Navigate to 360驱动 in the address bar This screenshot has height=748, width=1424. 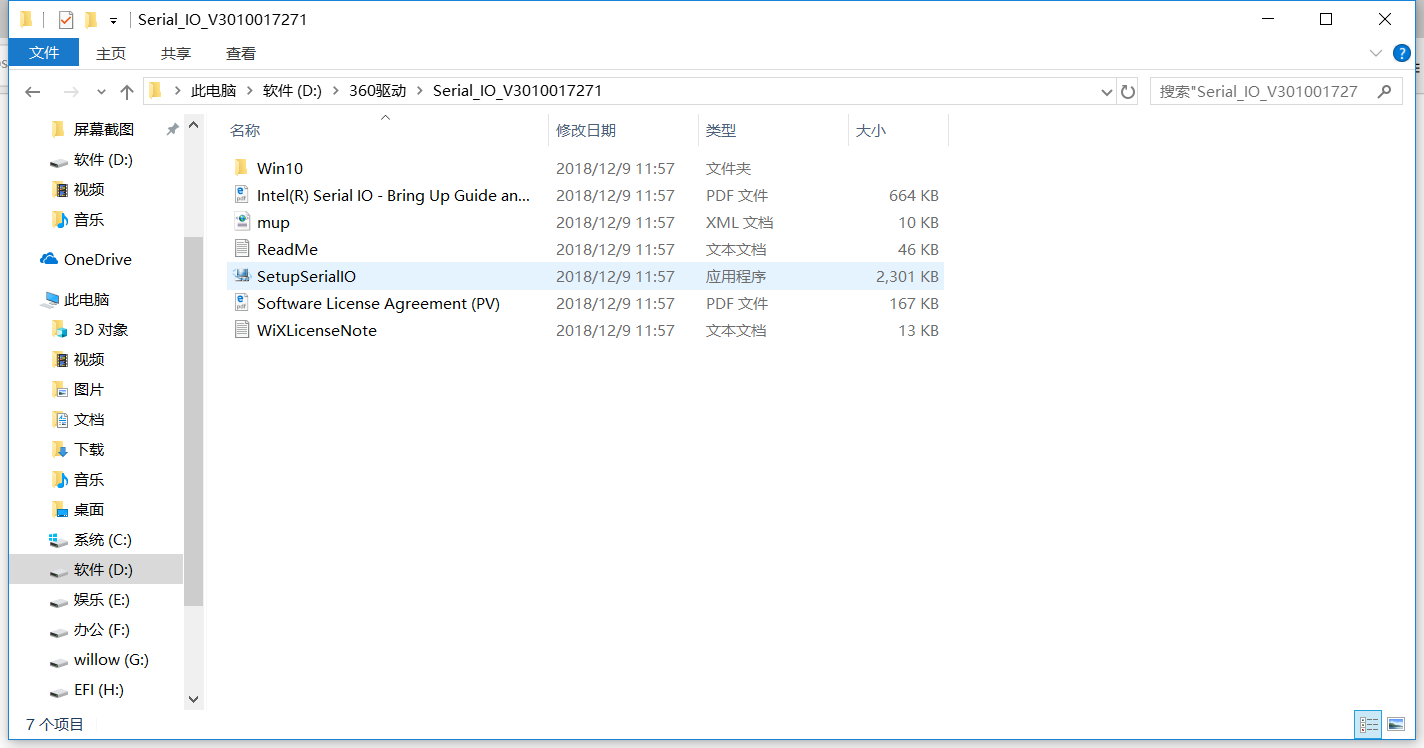(x=378, y=91)
